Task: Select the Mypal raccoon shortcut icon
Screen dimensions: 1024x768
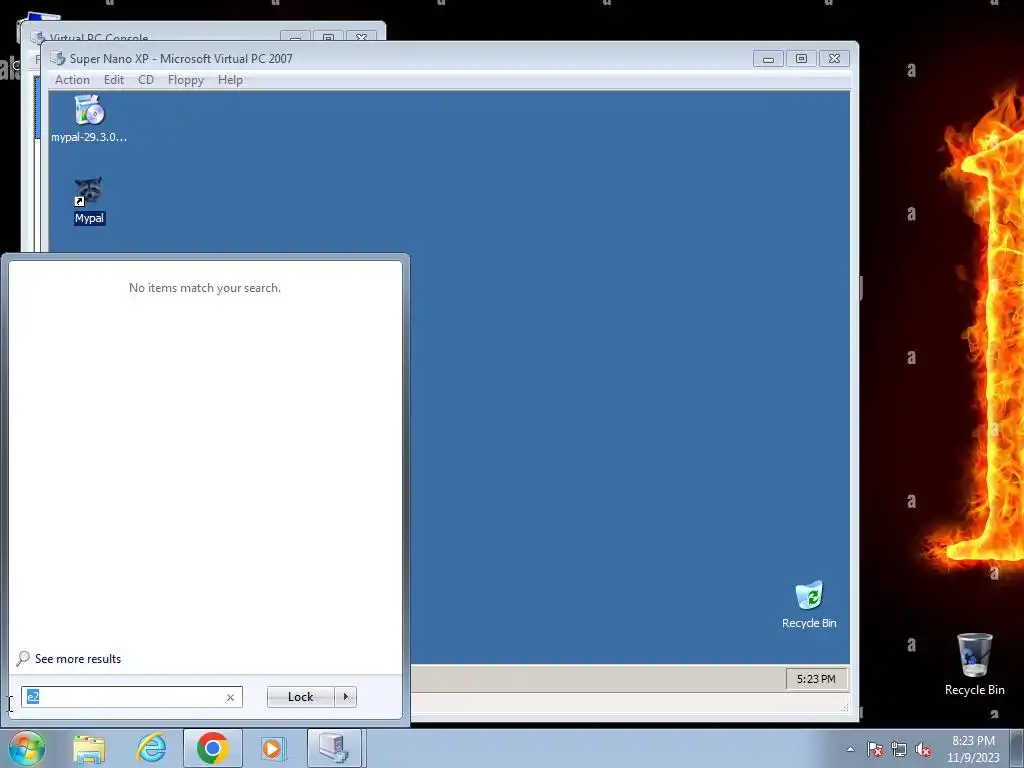Action: 89,201
